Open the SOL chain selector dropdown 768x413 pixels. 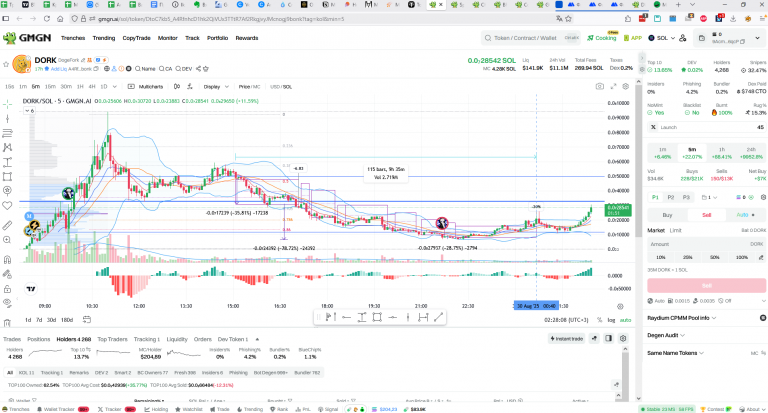click(662, 38)
